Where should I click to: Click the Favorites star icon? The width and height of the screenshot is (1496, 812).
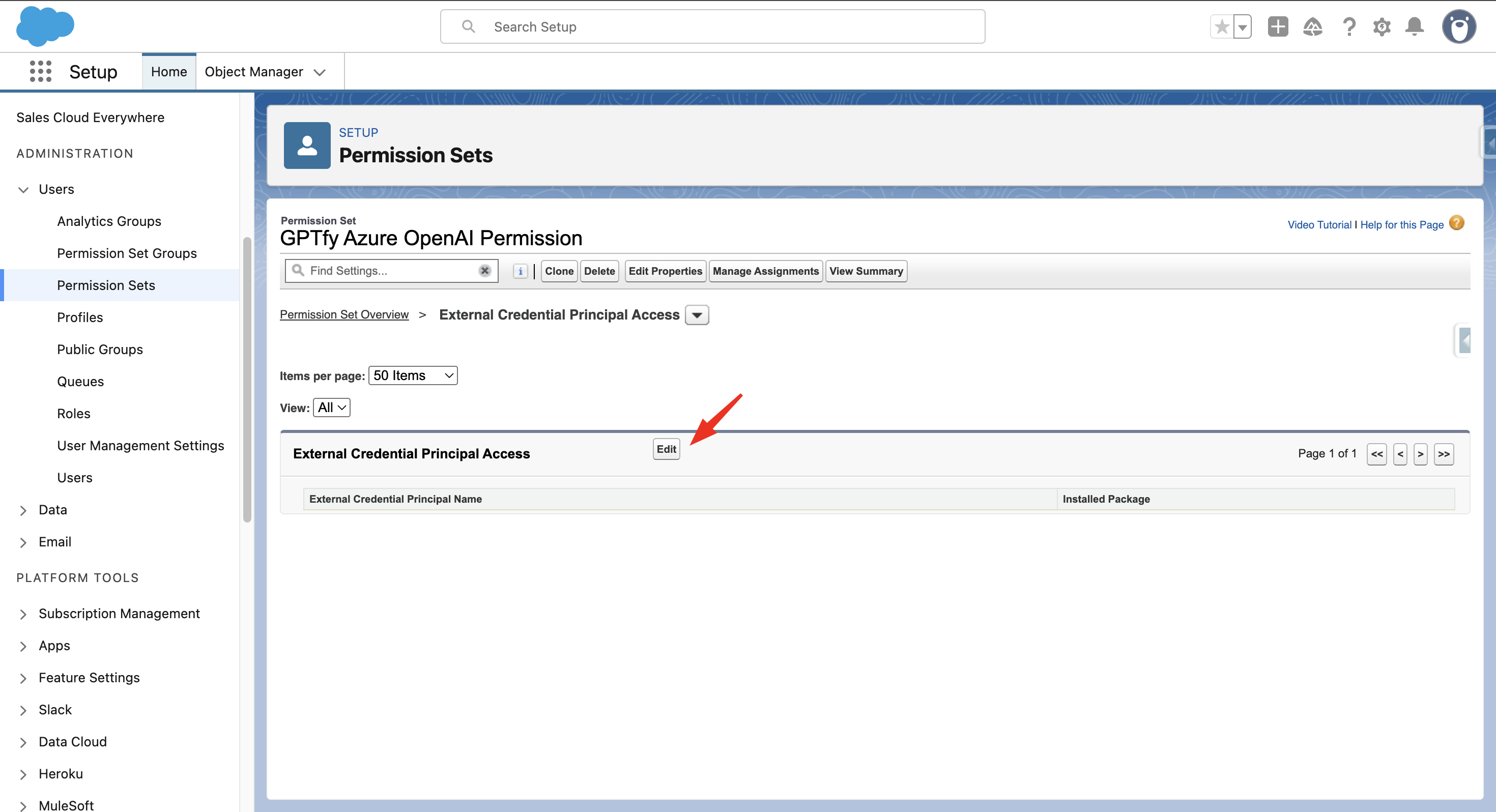click(x=1221, y=27)
